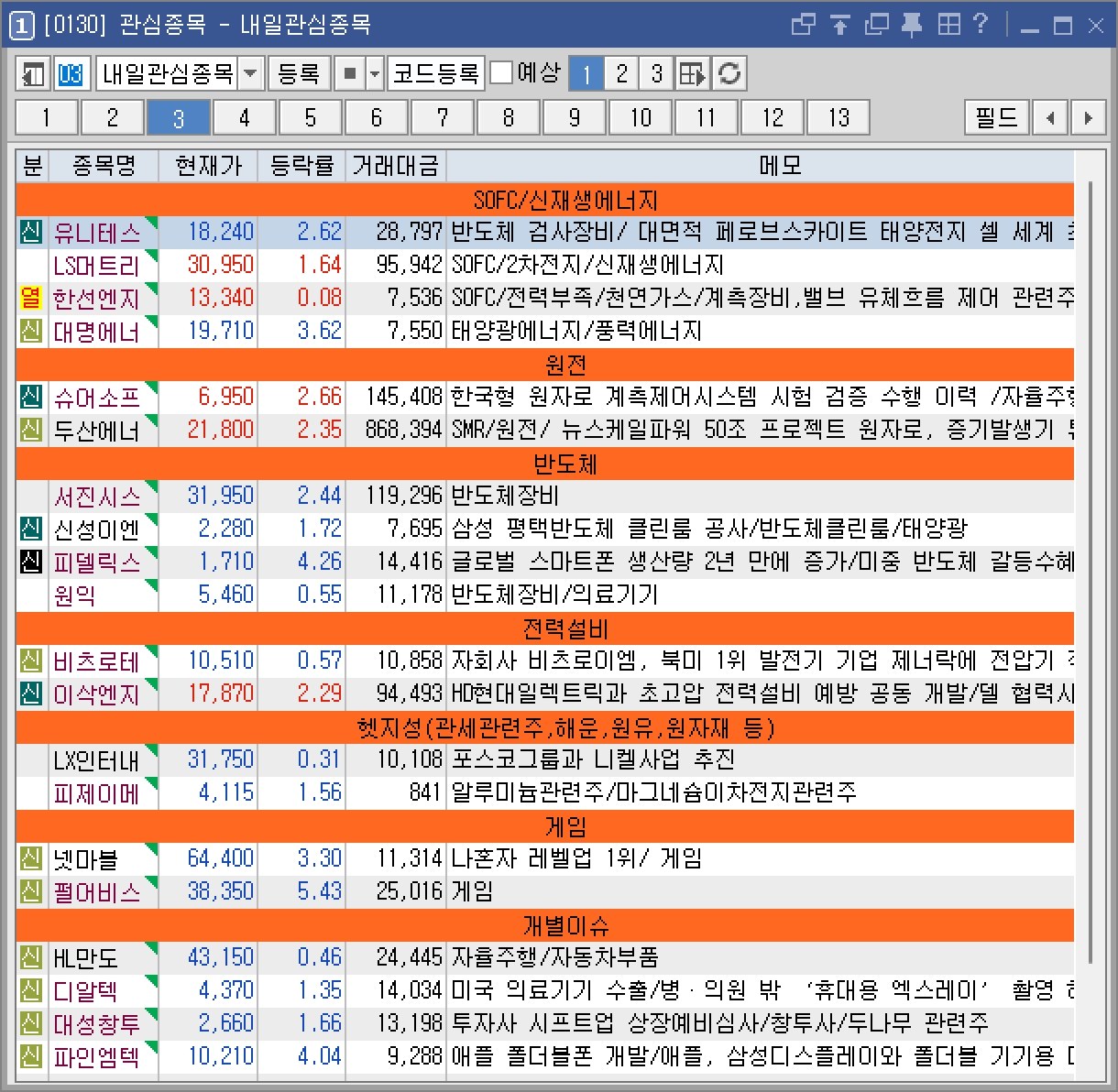
Task: Click the table export icon beside page 3
Action: tap(693, 73)
